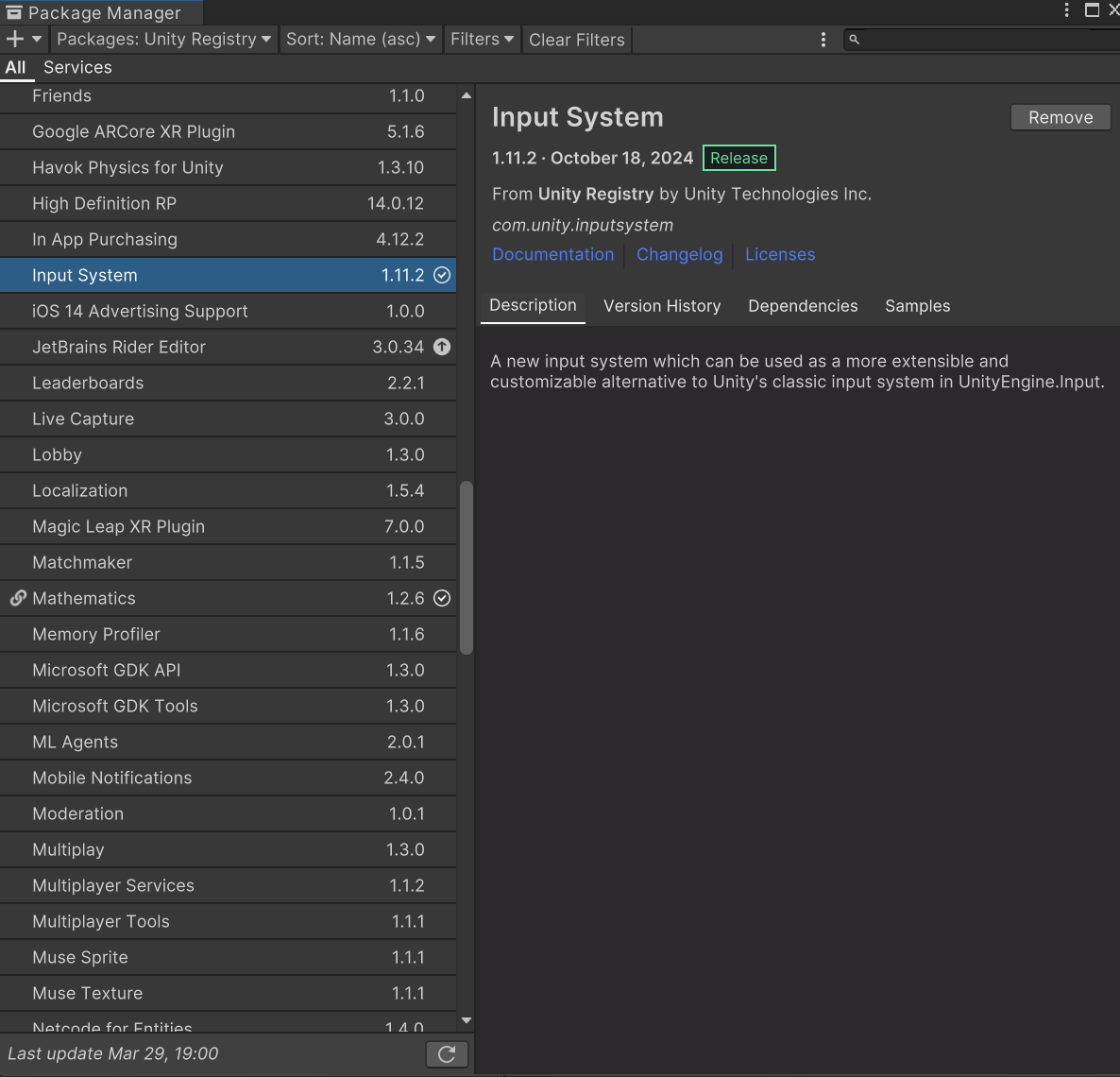The width and height of the screenshot is (1120, 1077).
Task: Click the installed checkmark icon on Input System
Action: pos(442,275)
